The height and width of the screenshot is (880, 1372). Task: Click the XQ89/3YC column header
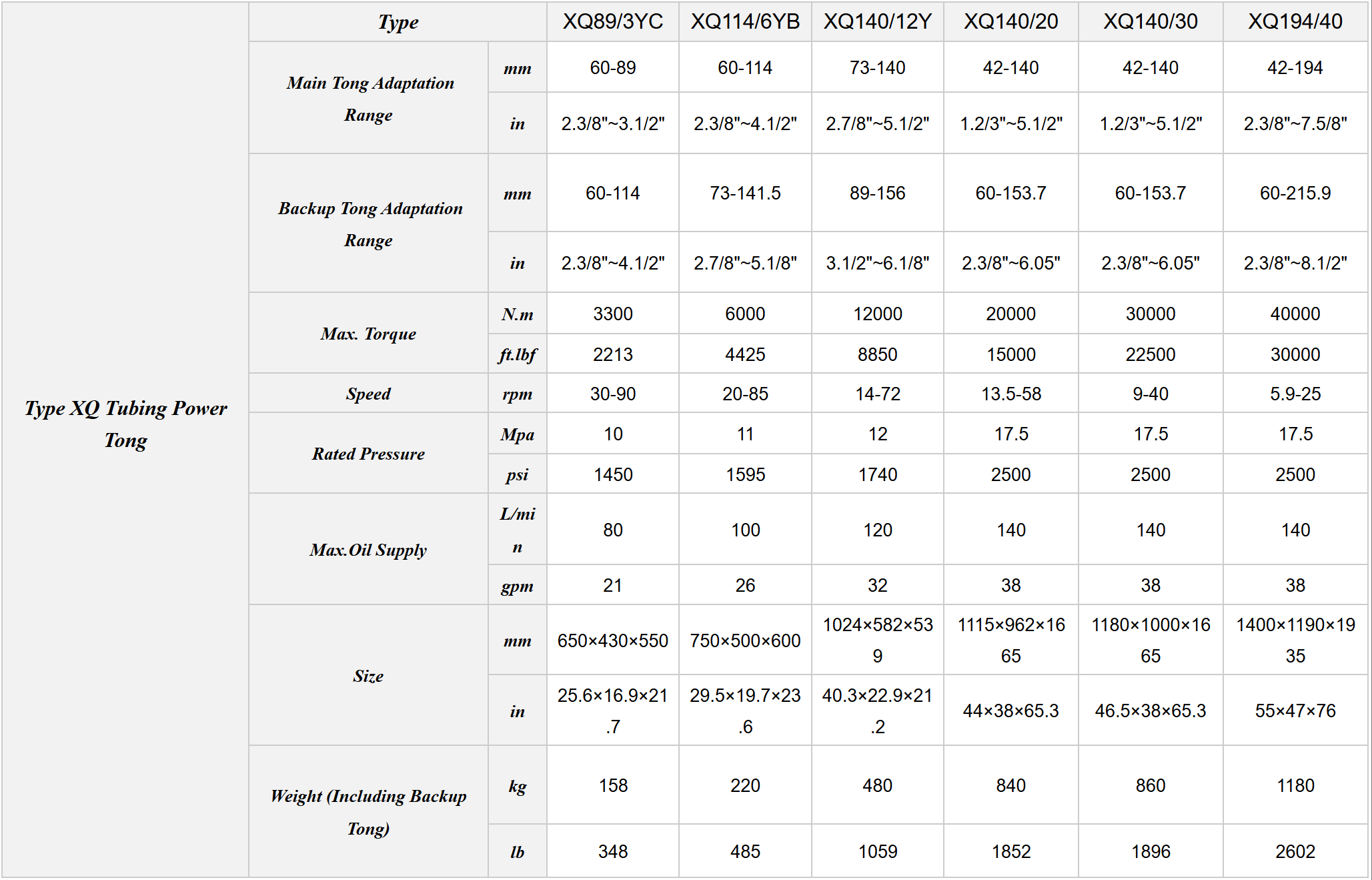pyautogui.click(x=612, y=21)
